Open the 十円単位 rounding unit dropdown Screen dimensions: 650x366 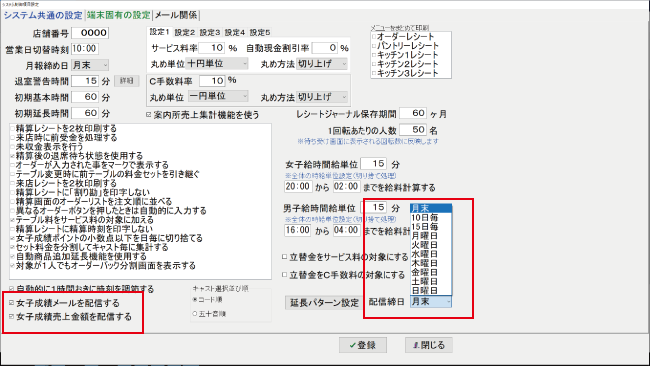218,64
